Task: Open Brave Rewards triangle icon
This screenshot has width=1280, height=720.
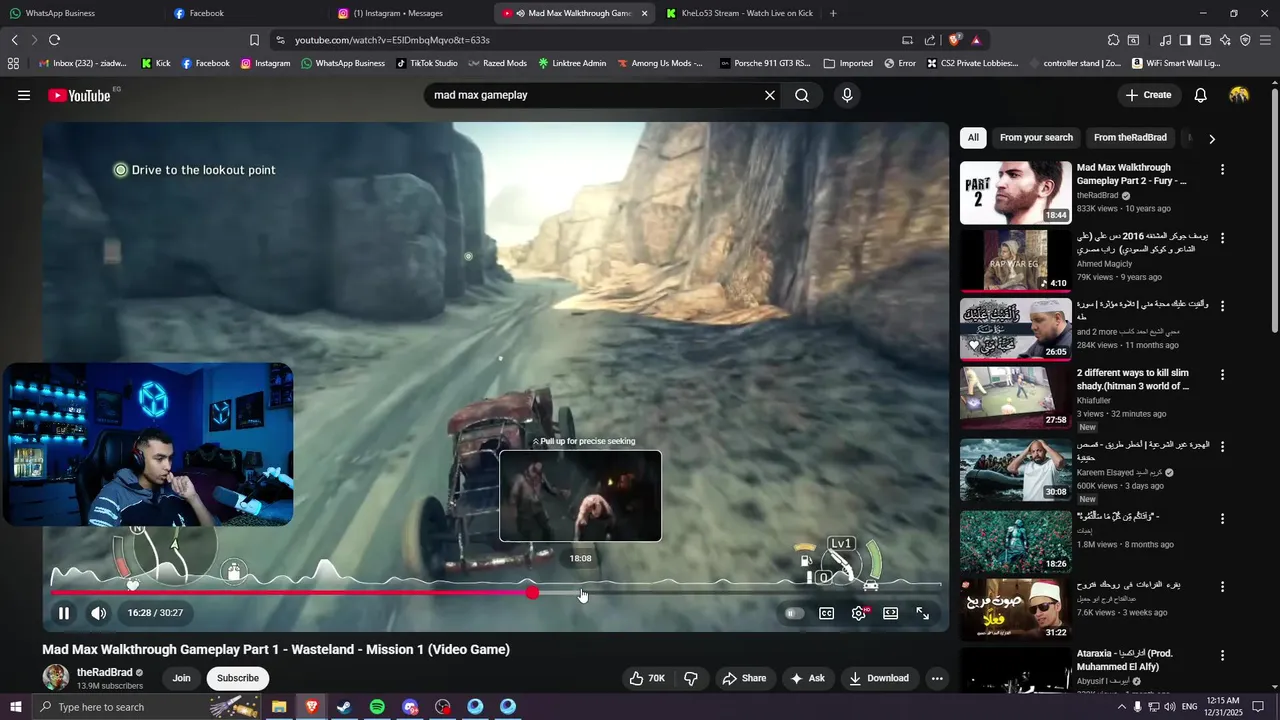Action: (976, 40)
